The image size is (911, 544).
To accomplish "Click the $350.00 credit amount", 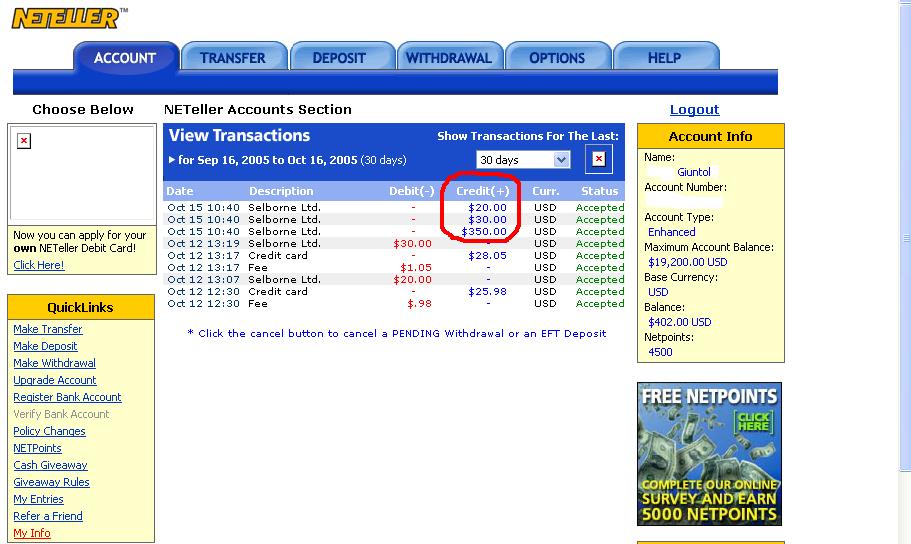I will pos(484,231).
